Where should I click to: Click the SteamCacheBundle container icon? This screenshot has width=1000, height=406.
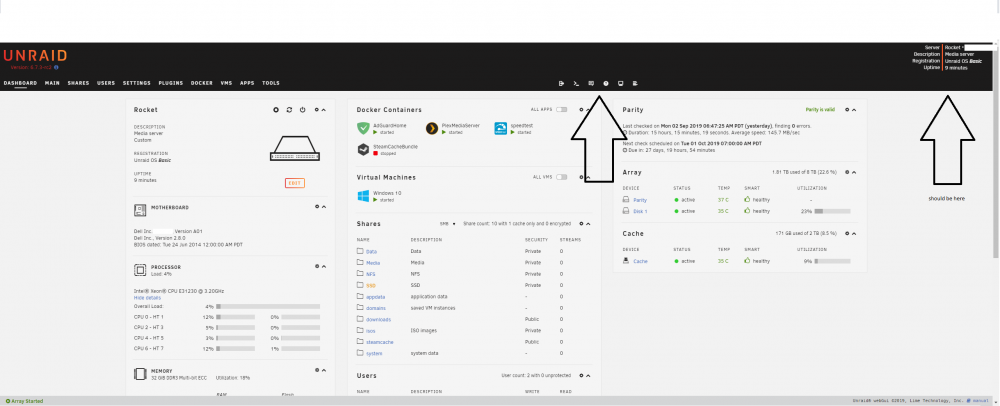click(364, 150)
